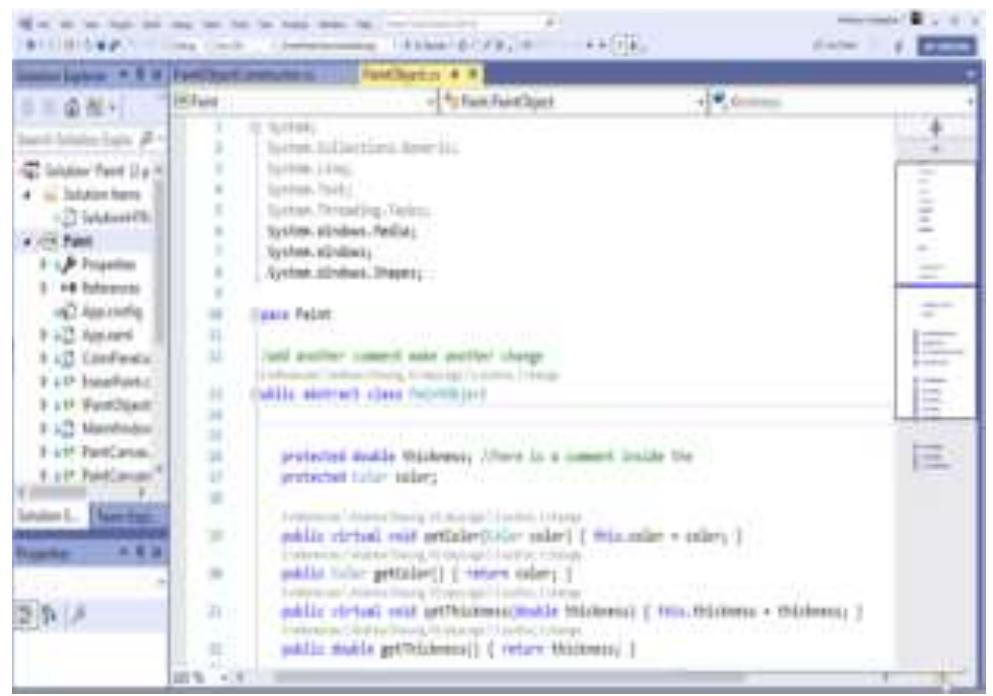Open the Edit menu
The width and height of the screenshot is (993, 696).
(x=66, y=25)
